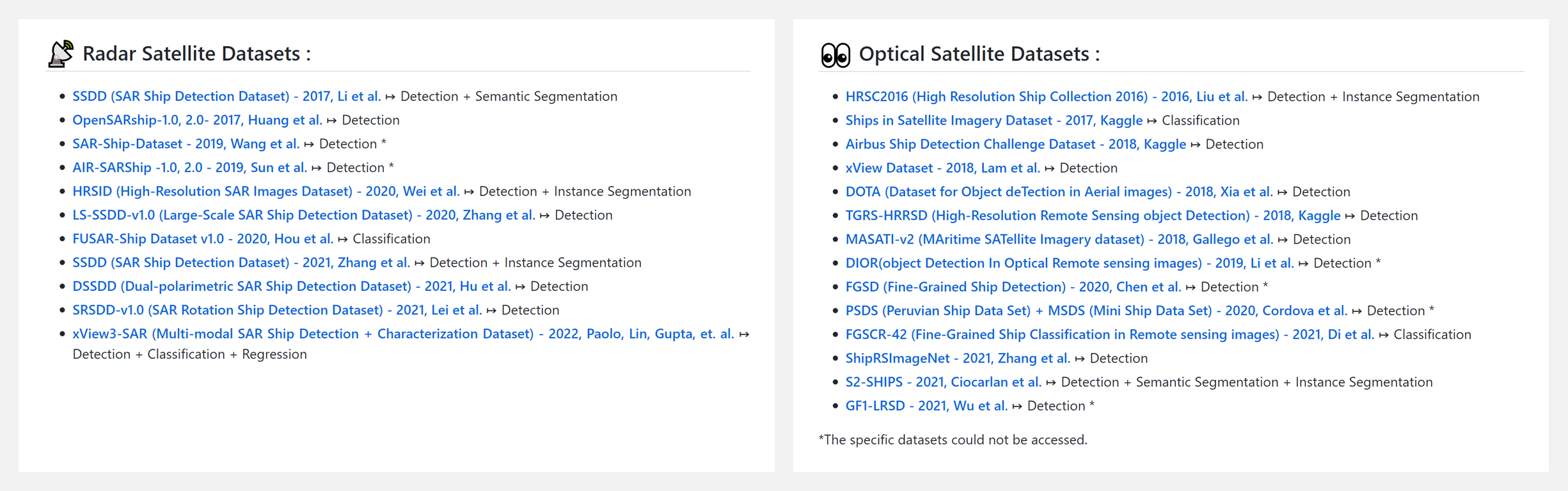Open the S2-SHIPS 2021 Ciocarlan link

click(943, 382)
